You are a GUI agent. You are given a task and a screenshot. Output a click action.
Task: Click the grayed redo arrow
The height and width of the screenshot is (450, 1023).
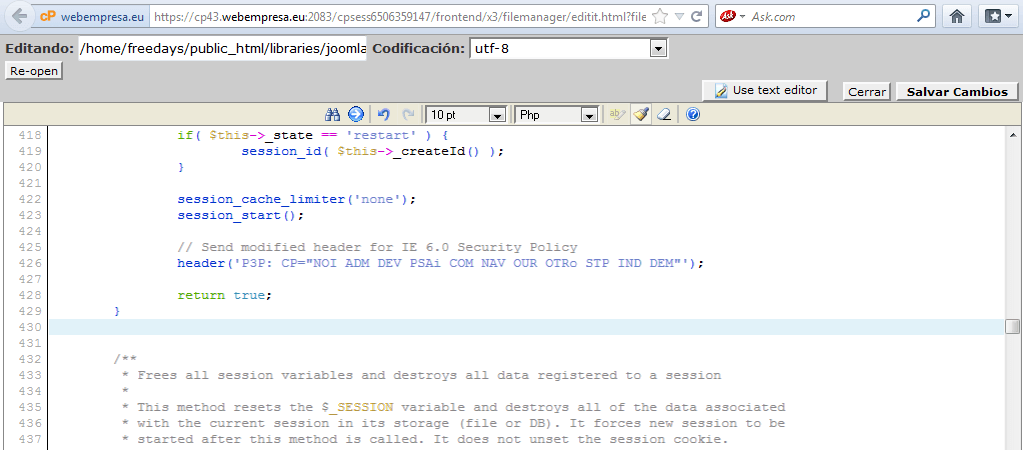pyautogui.click(x=408, y=115)
